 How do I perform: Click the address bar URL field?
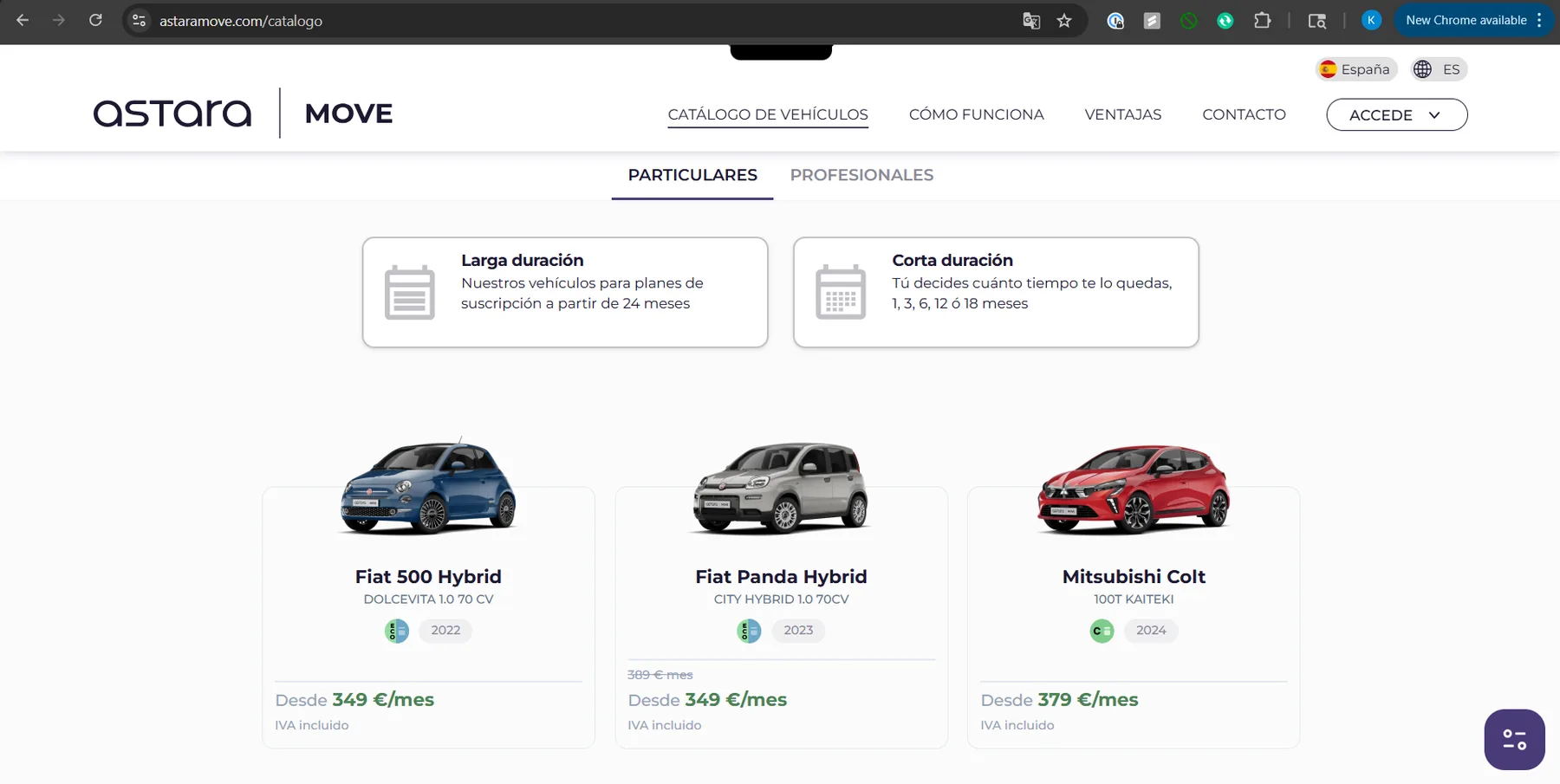tap(572, 21)
